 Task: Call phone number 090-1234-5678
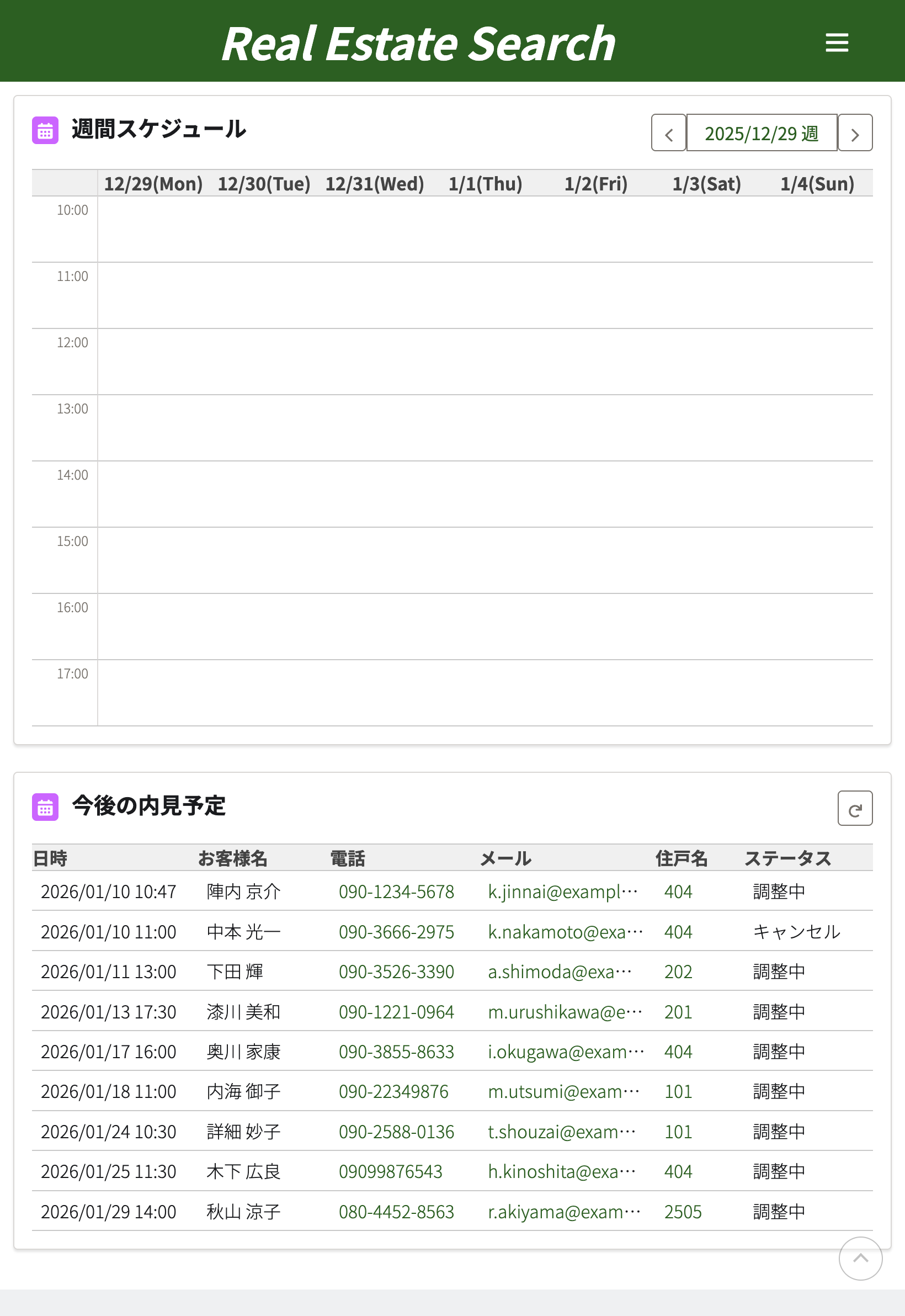click(396, 892)
